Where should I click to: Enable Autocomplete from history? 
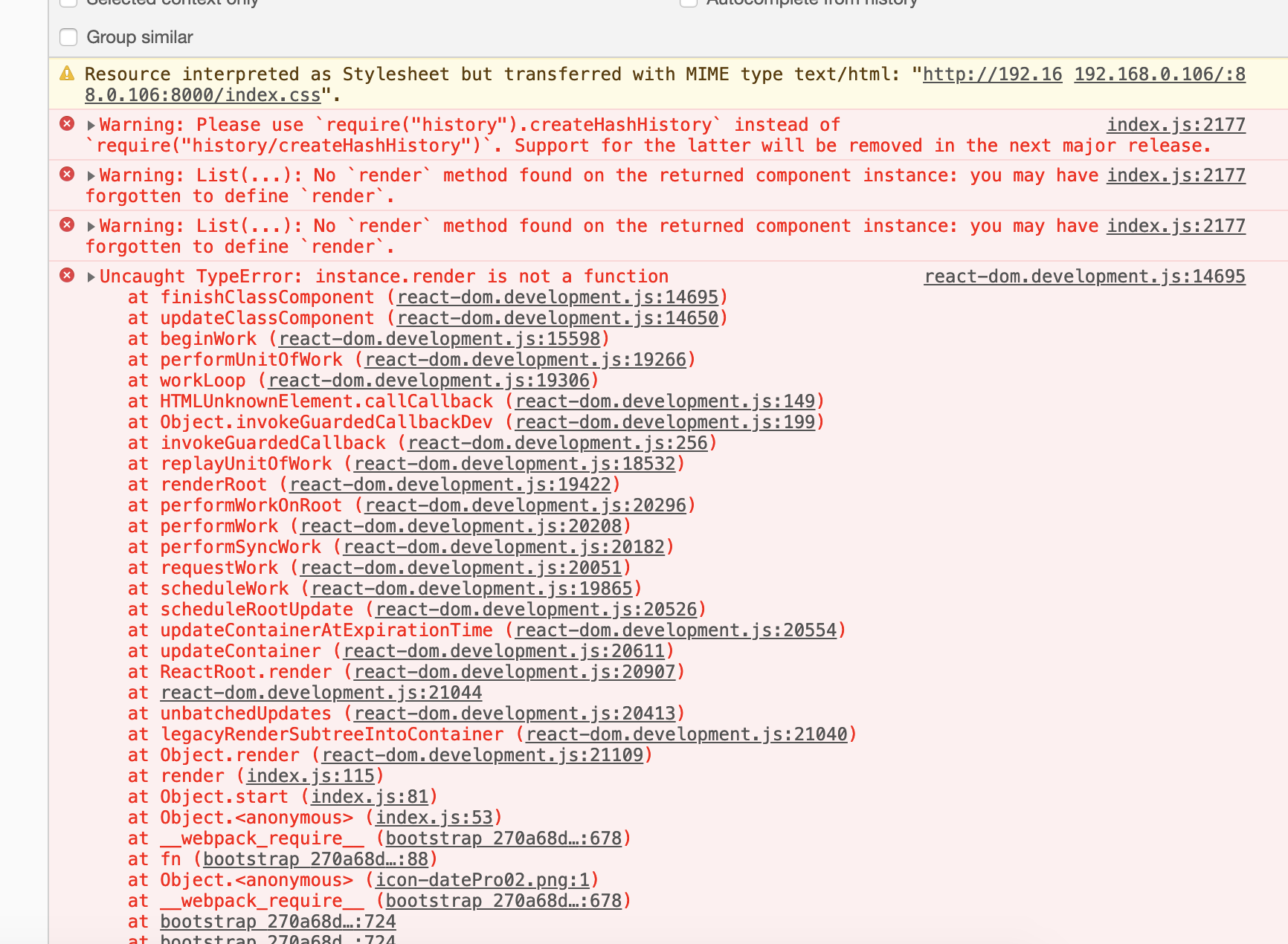(688, 3)
